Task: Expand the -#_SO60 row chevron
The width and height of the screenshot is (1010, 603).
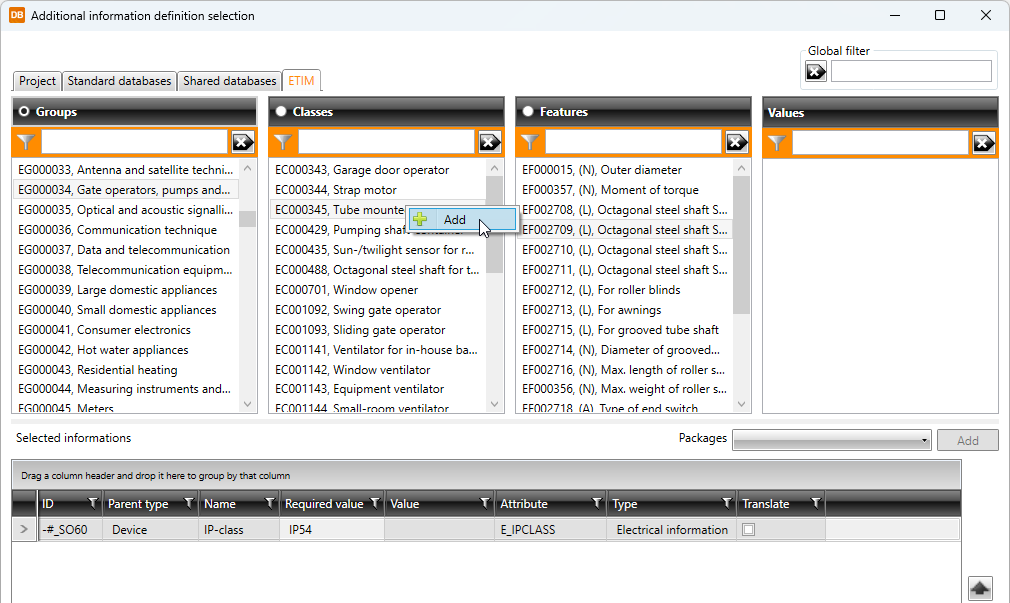Action: (24, 530)
